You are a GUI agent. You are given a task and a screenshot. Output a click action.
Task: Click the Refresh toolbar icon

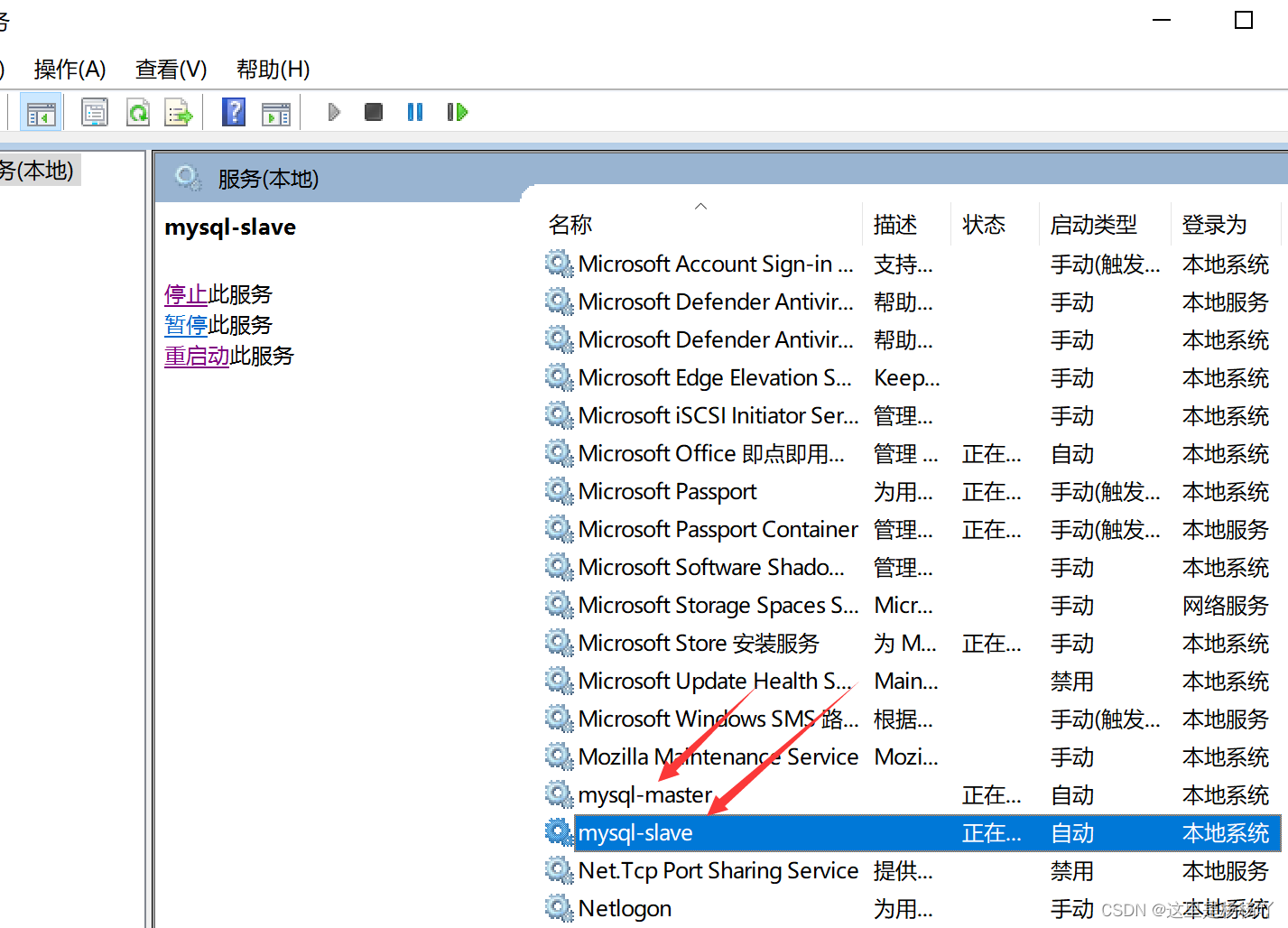(x=138, y=113)
